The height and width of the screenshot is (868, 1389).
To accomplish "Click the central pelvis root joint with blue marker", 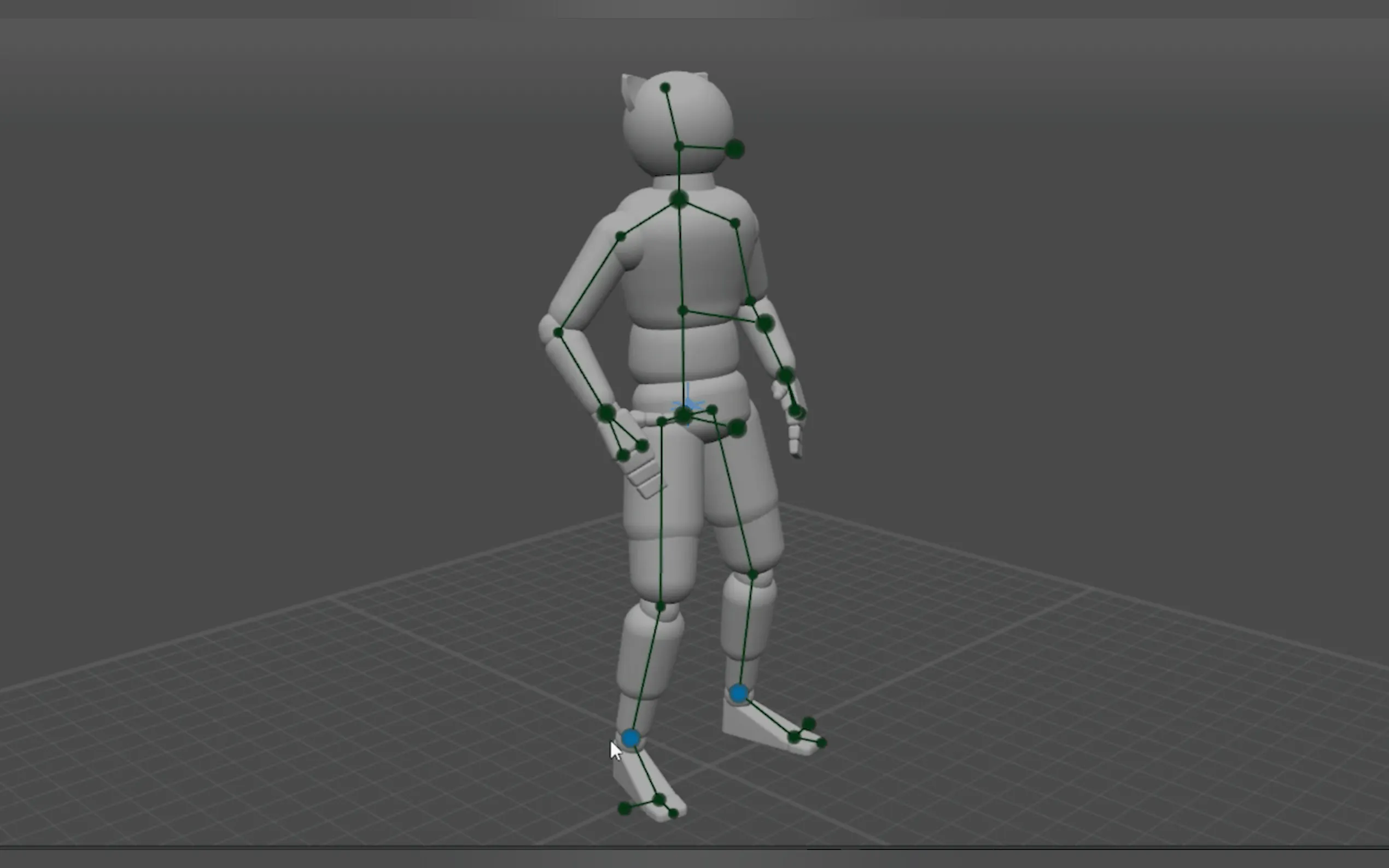I will coord(684,415).
